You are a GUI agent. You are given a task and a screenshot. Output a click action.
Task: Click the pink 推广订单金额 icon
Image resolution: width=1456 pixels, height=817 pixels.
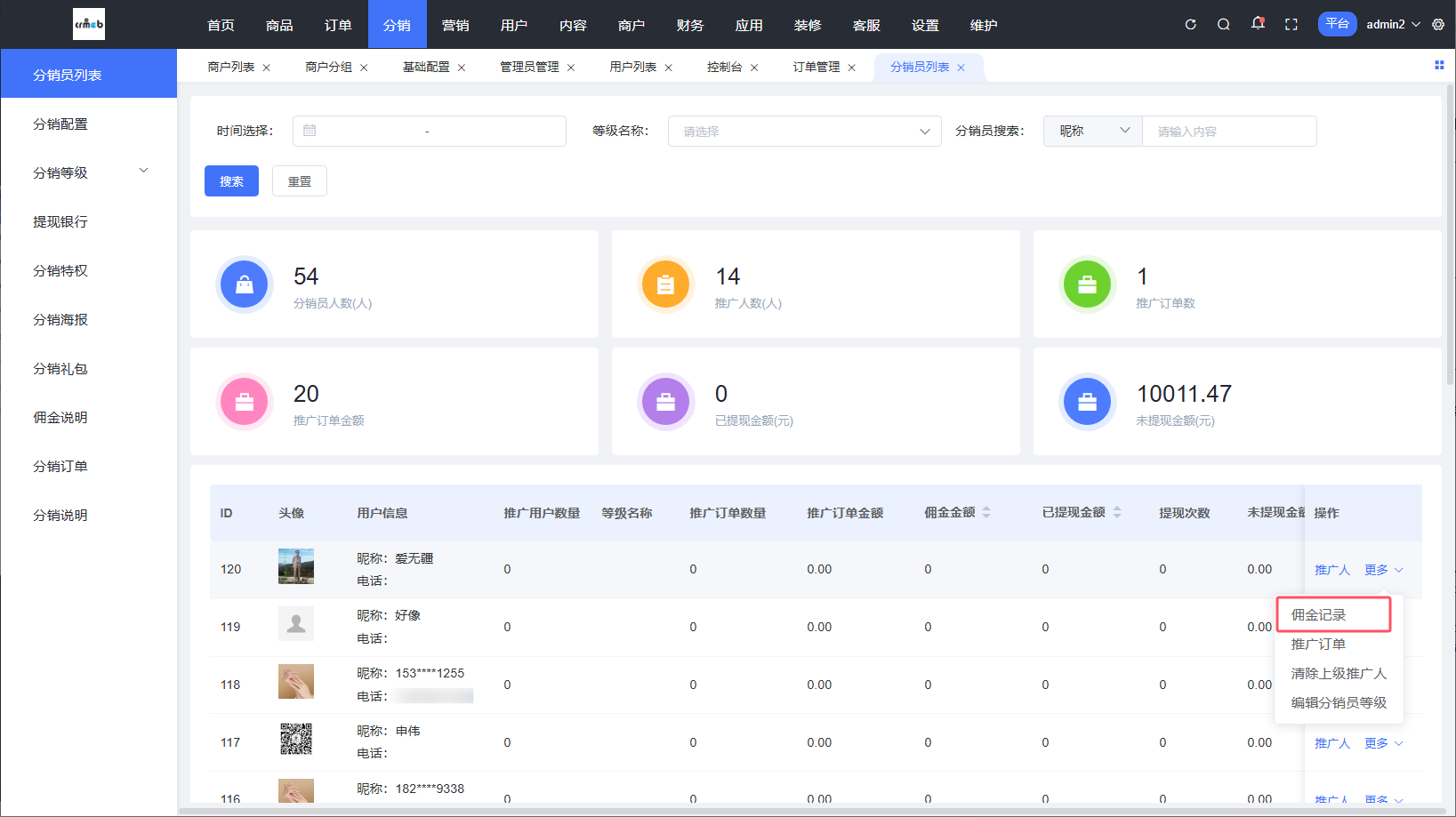pyautogui.click(x=245, y=402)
